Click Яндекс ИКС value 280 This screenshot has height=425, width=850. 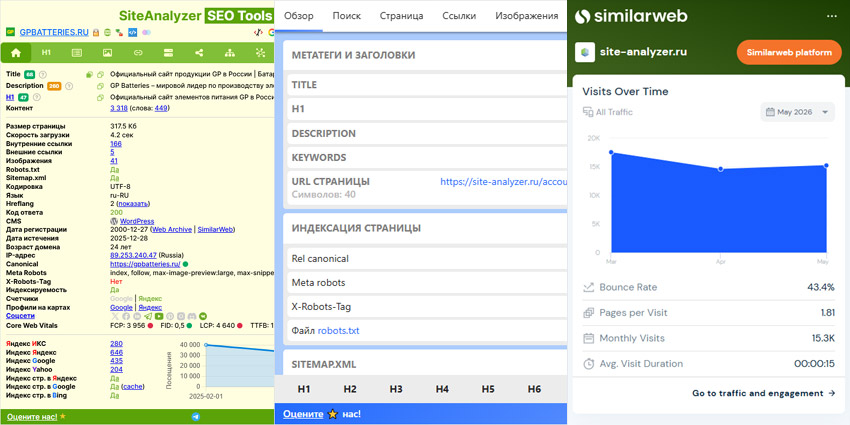point(116,344)
